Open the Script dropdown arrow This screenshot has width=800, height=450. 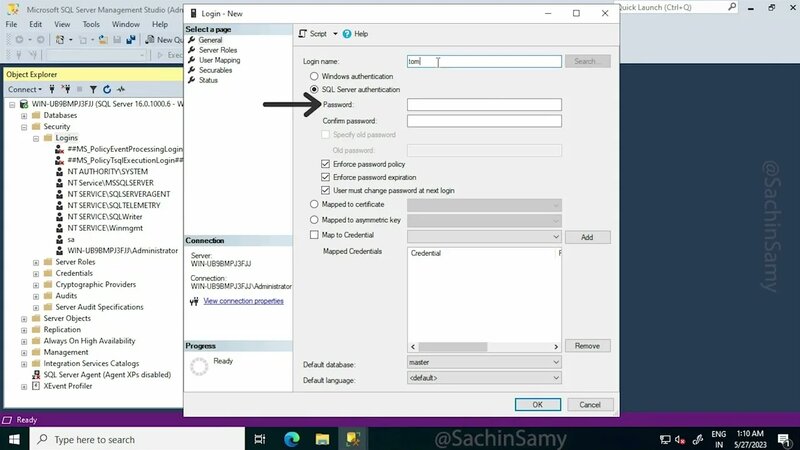click(335, 34)
